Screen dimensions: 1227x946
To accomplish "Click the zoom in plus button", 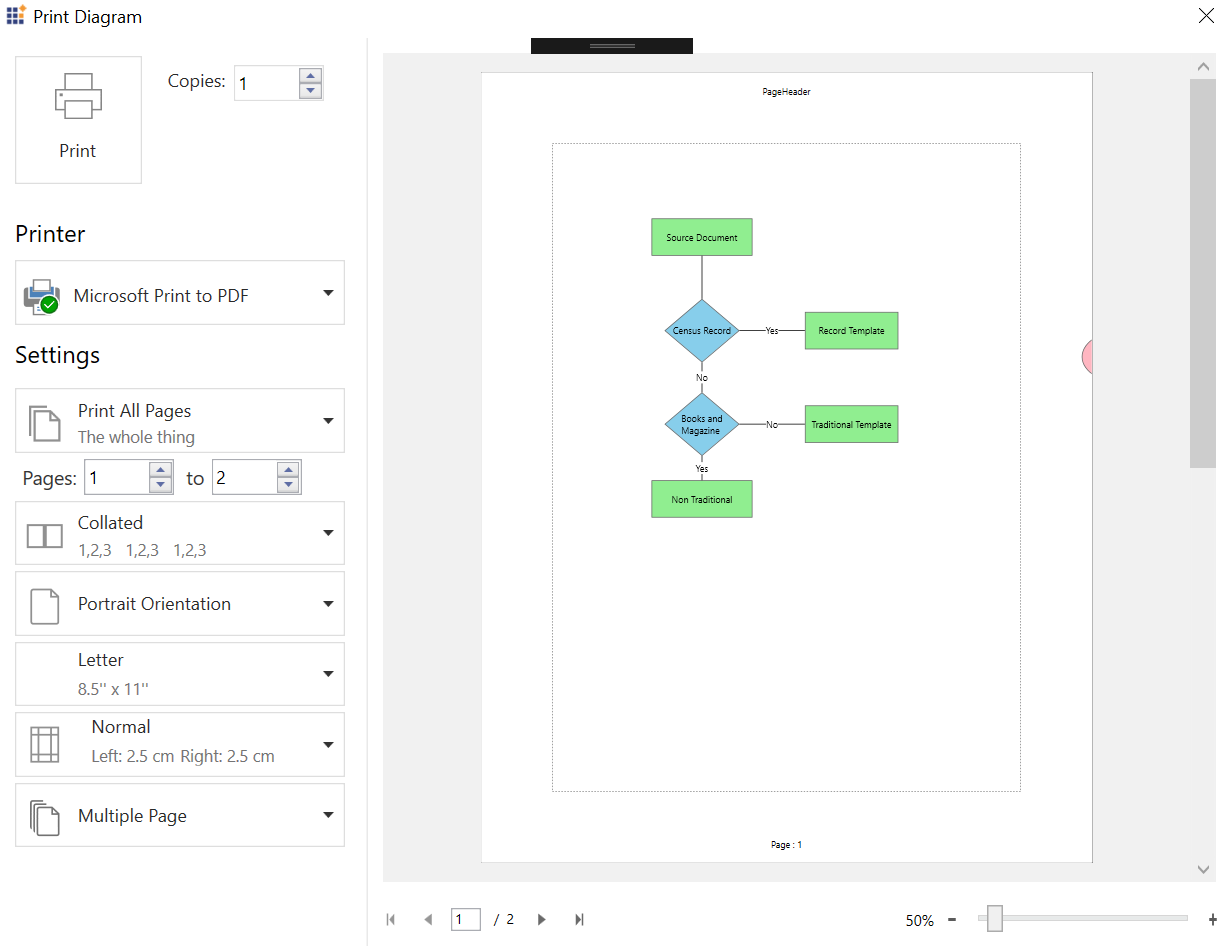I will tap(1212, 919).
